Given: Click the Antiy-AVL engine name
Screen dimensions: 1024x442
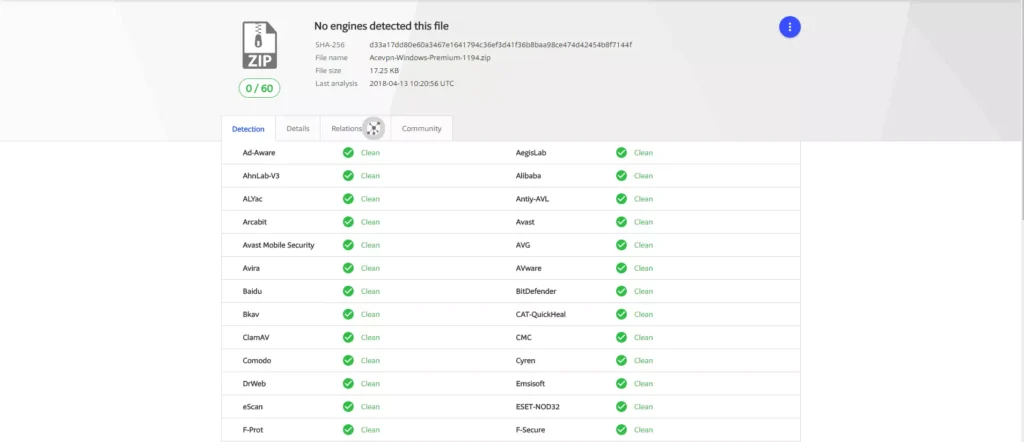Looking at the screenshot, I should tap(532, 198).
